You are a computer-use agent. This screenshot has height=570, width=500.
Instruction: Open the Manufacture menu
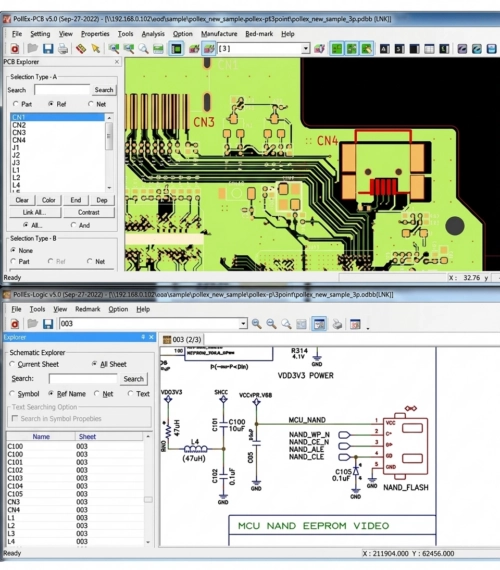tap(219, 34)
